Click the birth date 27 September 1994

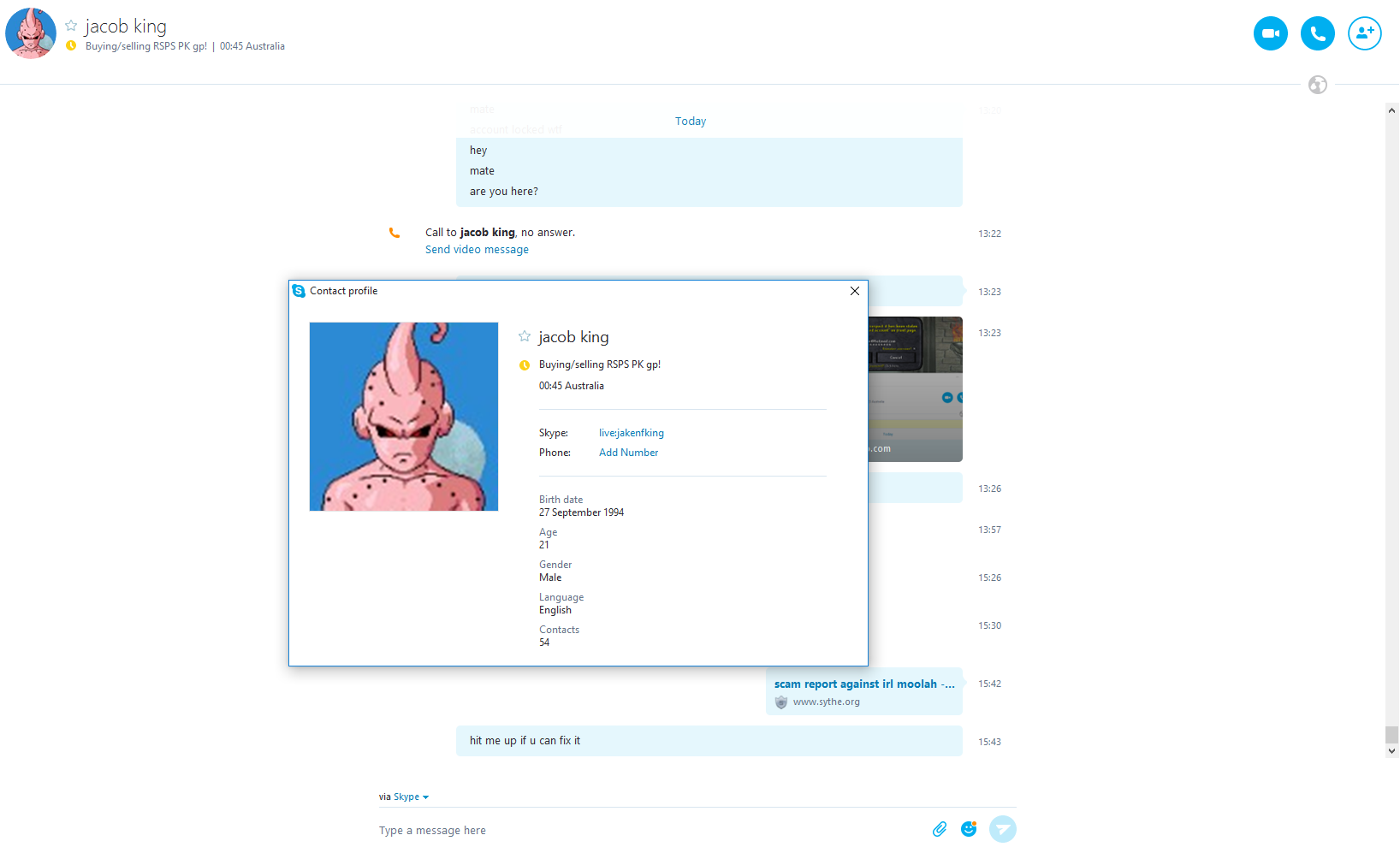582,512
